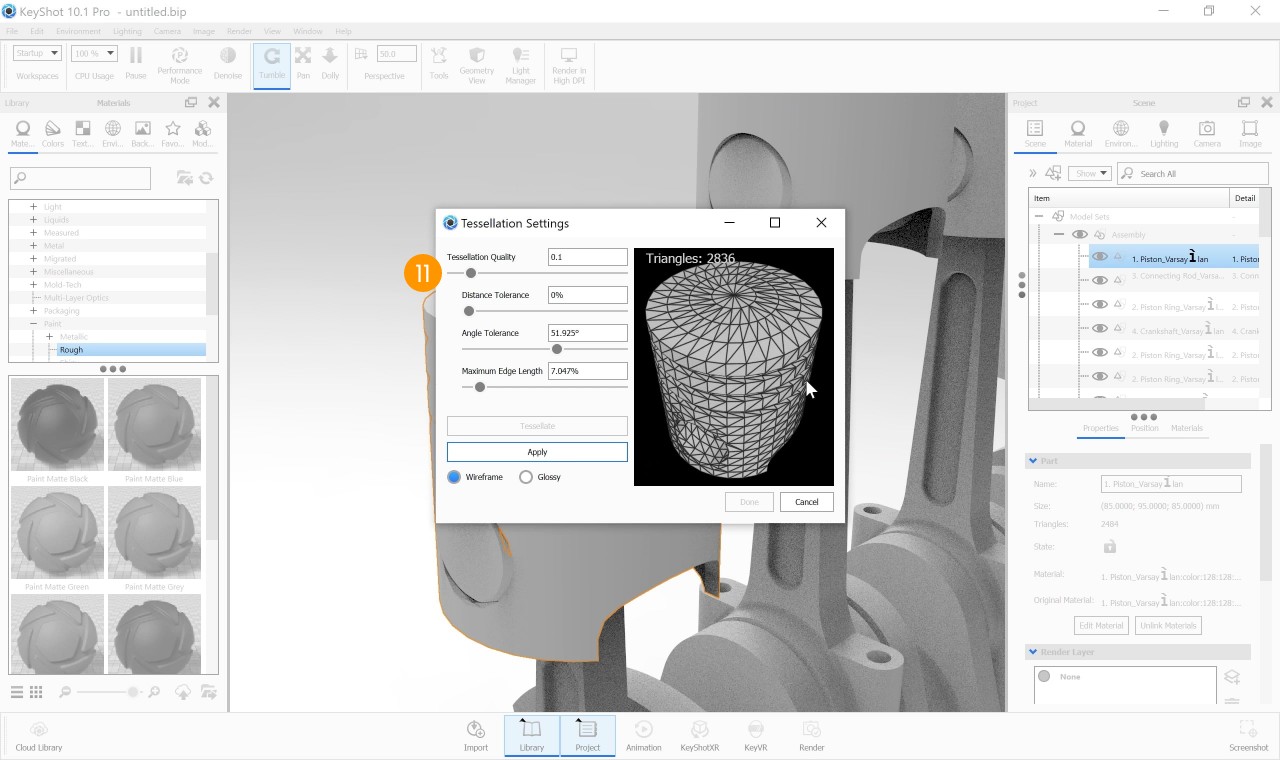Click the Edit Material button
This screenshot has width=1280, height=760.
(1101, 625)
